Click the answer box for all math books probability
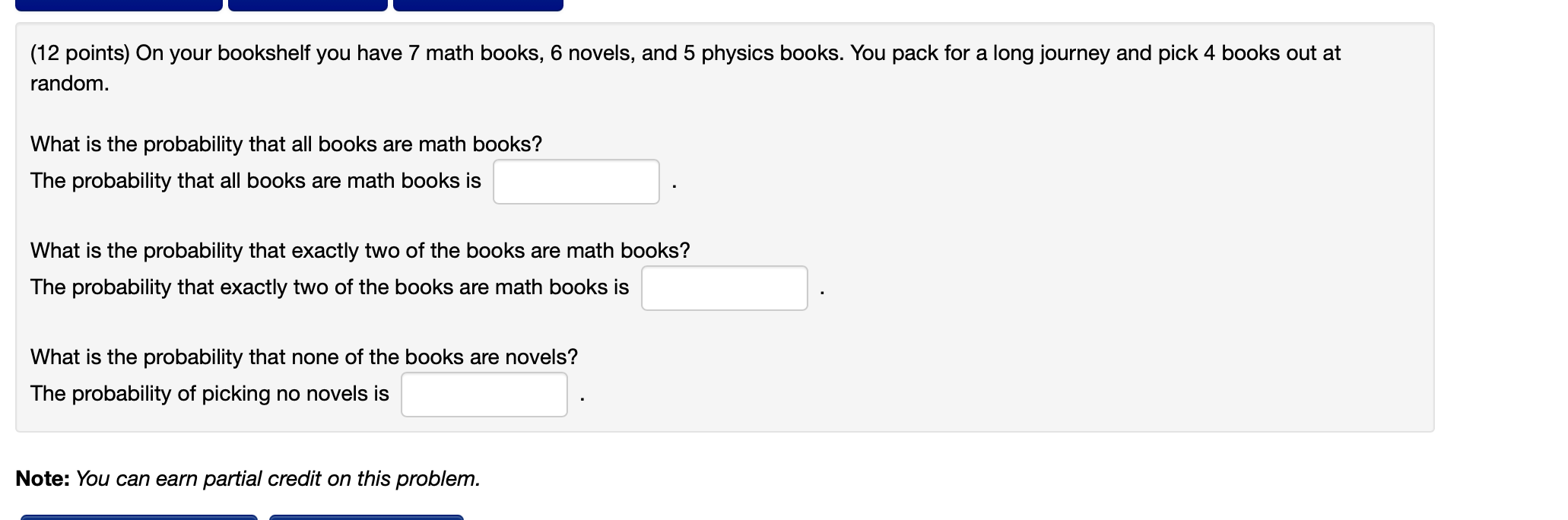Screen dimensions: 1568x520 (576, 182)
